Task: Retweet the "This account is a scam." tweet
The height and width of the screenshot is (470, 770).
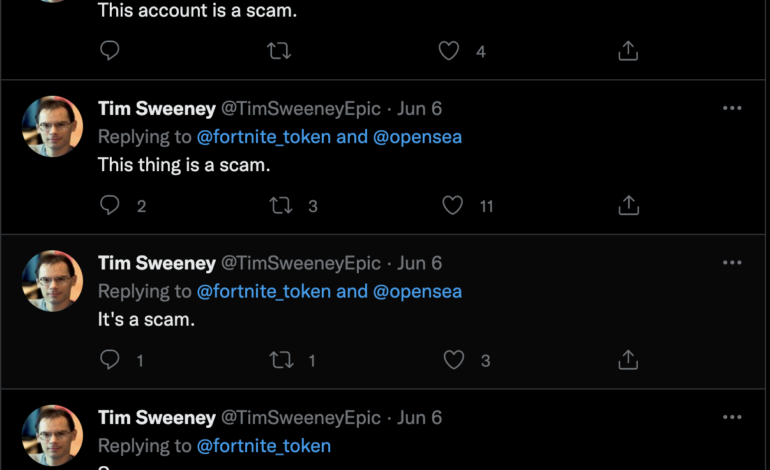Action: tap(280, 50)
